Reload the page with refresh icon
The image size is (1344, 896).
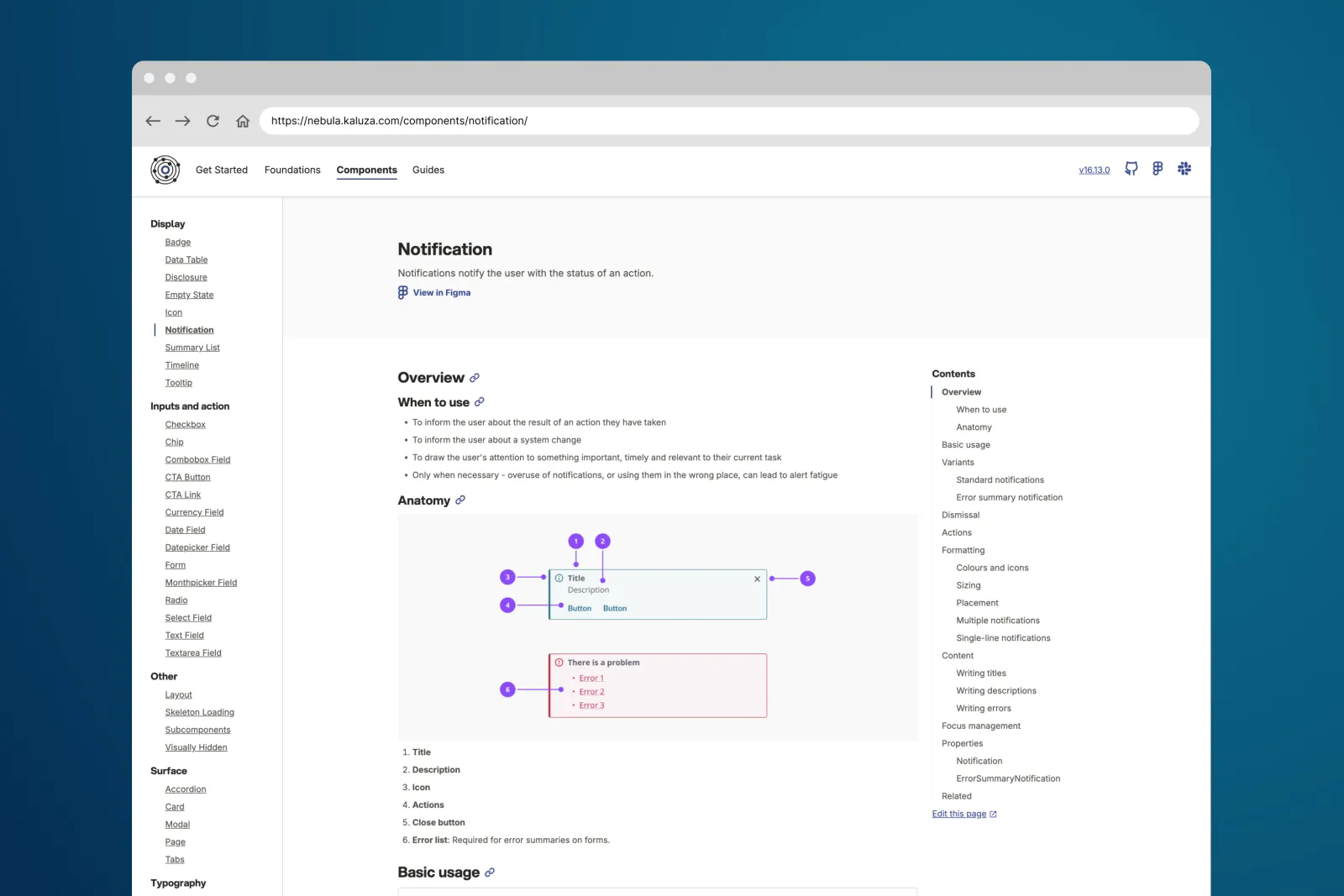tap(213, 121)
